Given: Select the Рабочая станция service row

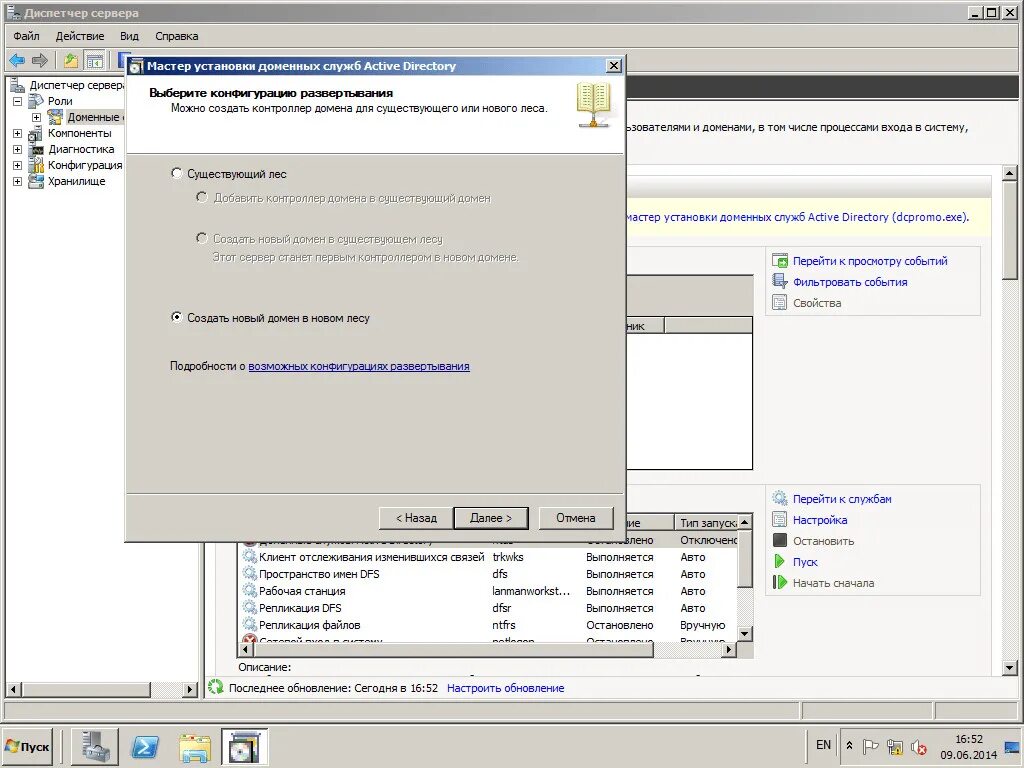Looking at the screenshot, I should pyautogui.click(x=487, y=591).
